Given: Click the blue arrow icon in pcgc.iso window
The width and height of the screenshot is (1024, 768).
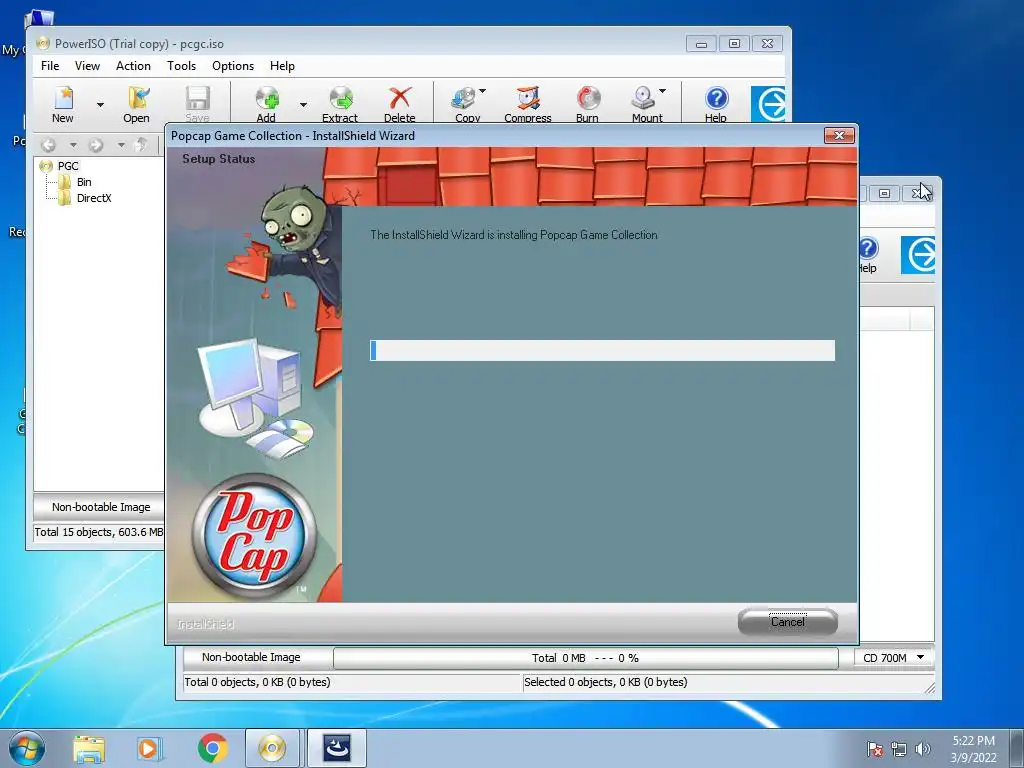Looking at the screenshot, I should [x=768, y=104].
